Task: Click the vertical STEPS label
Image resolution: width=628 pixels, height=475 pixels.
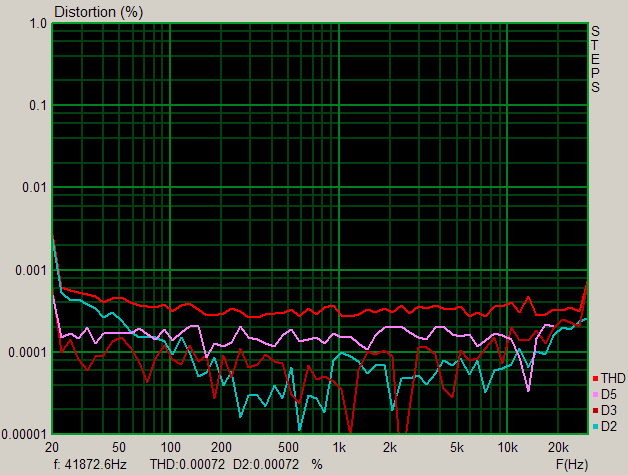Action: pos(595,59)
